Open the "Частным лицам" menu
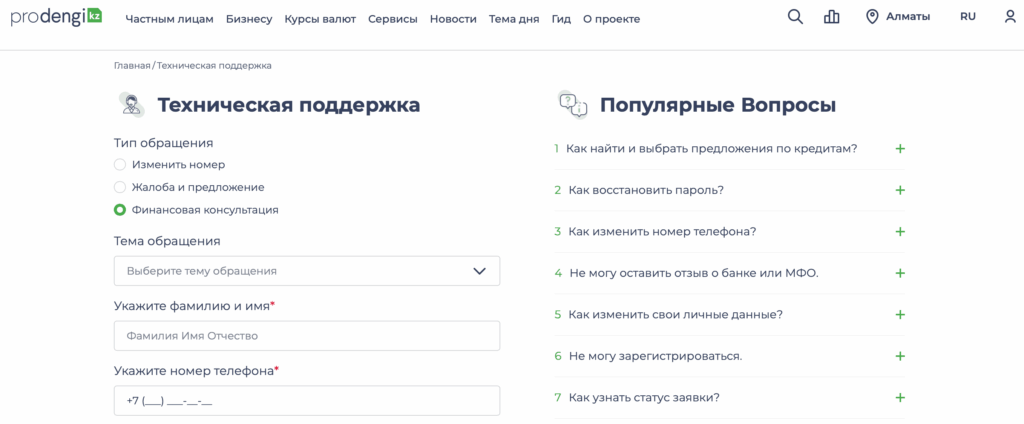Viewport: 1024px width, 424px height. click(x=169, y=19)
